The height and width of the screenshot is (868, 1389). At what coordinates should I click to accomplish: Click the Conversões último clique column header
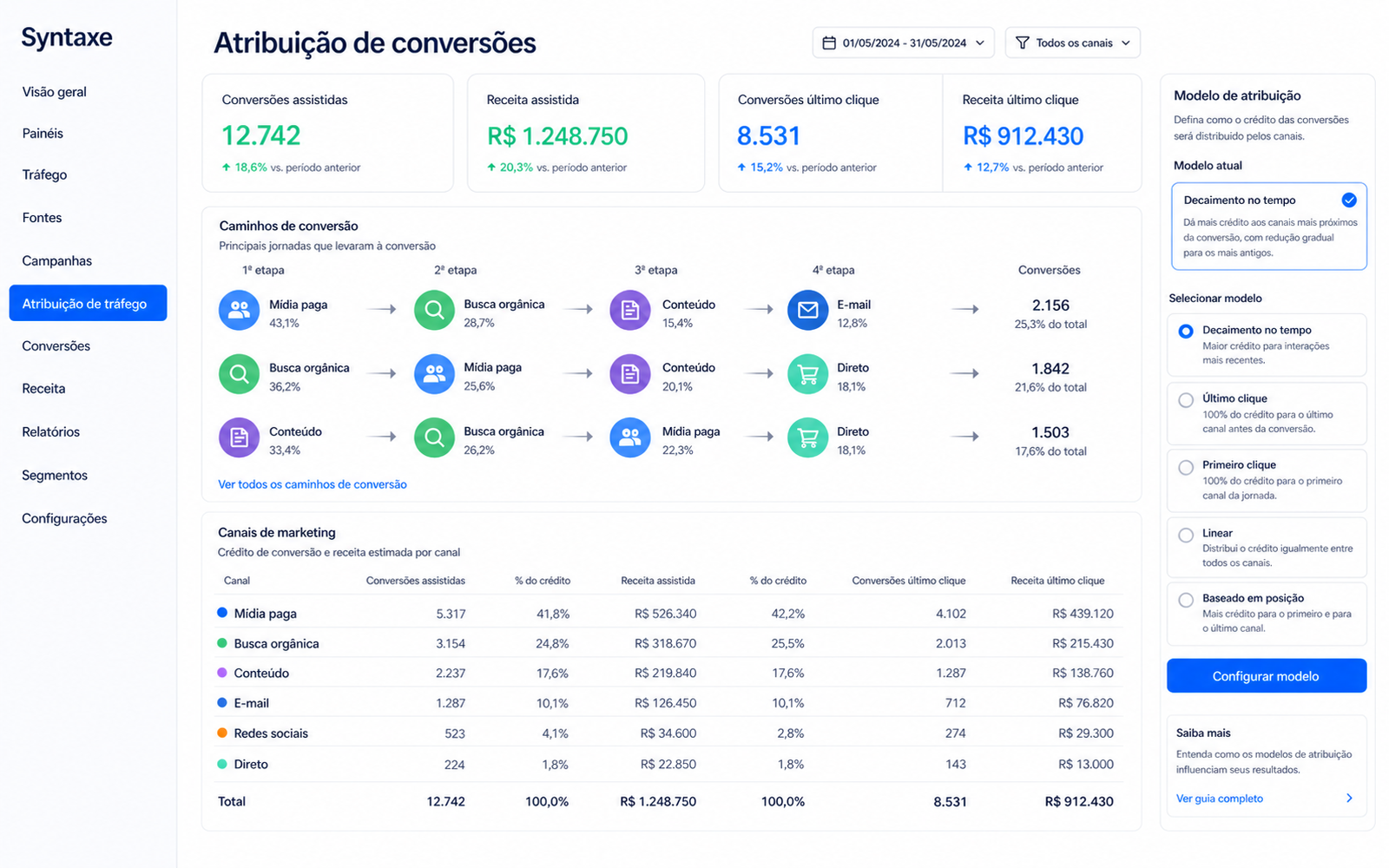pos(909,581)
